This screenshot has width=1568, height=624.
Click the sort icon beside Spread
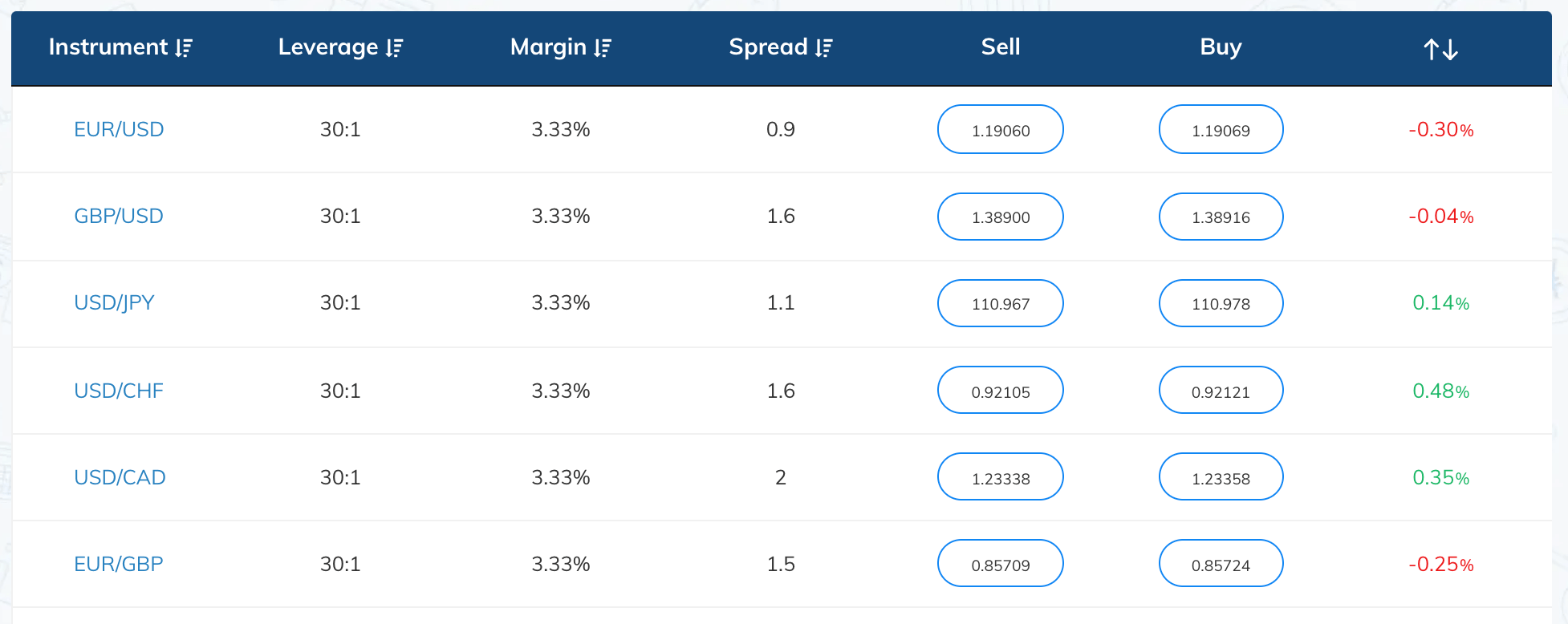pyautogui.click(x=823, y=47)
